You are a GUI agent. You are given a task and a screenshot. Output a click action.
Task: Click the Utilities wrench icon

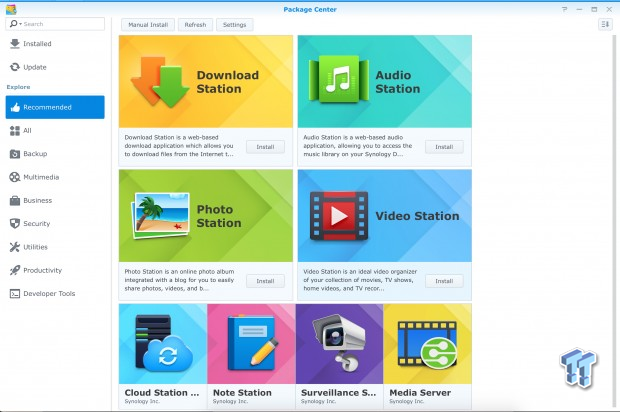coord(15,247)
